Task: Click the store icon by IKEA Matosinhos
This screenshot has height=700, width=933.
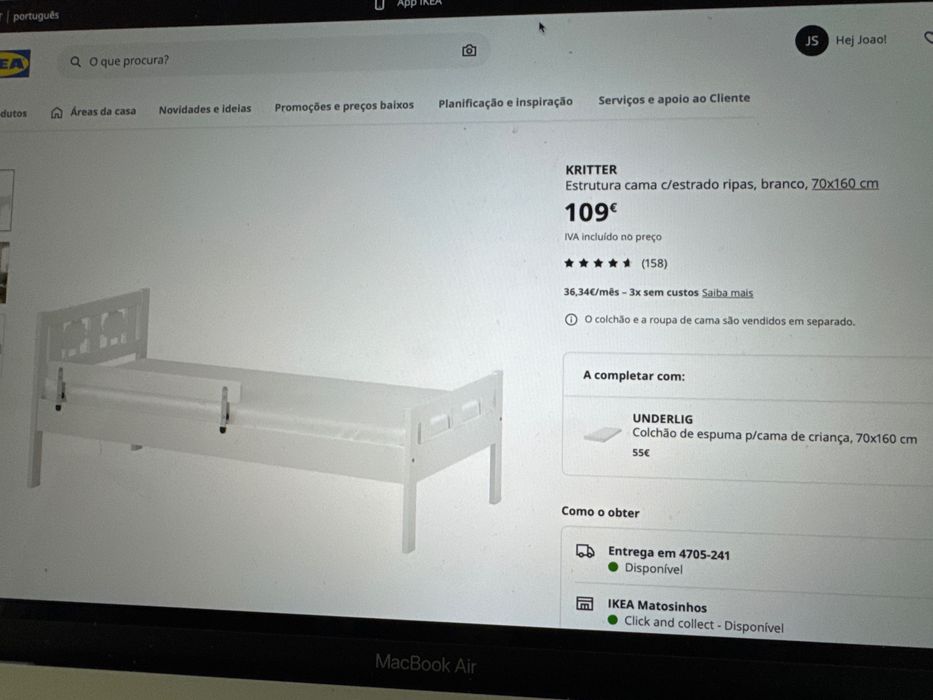Action: tap(584, 604)
